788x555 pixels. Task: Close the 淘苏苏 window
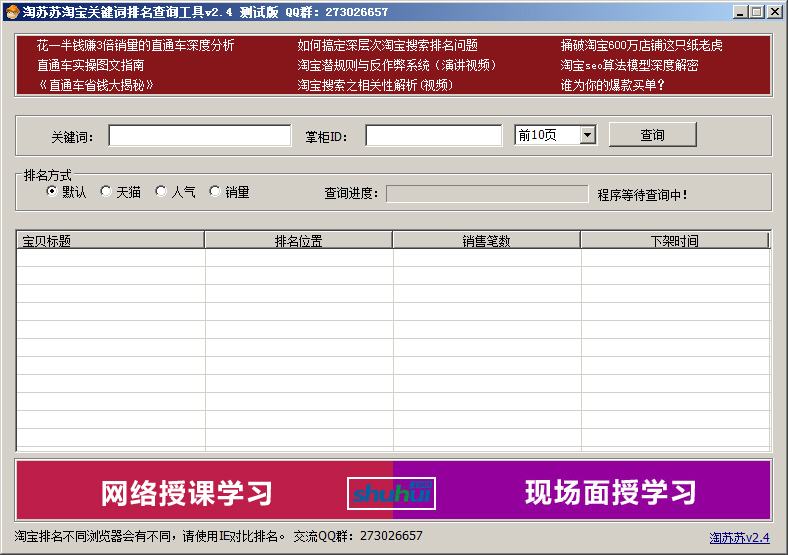[x=775, y=12]
